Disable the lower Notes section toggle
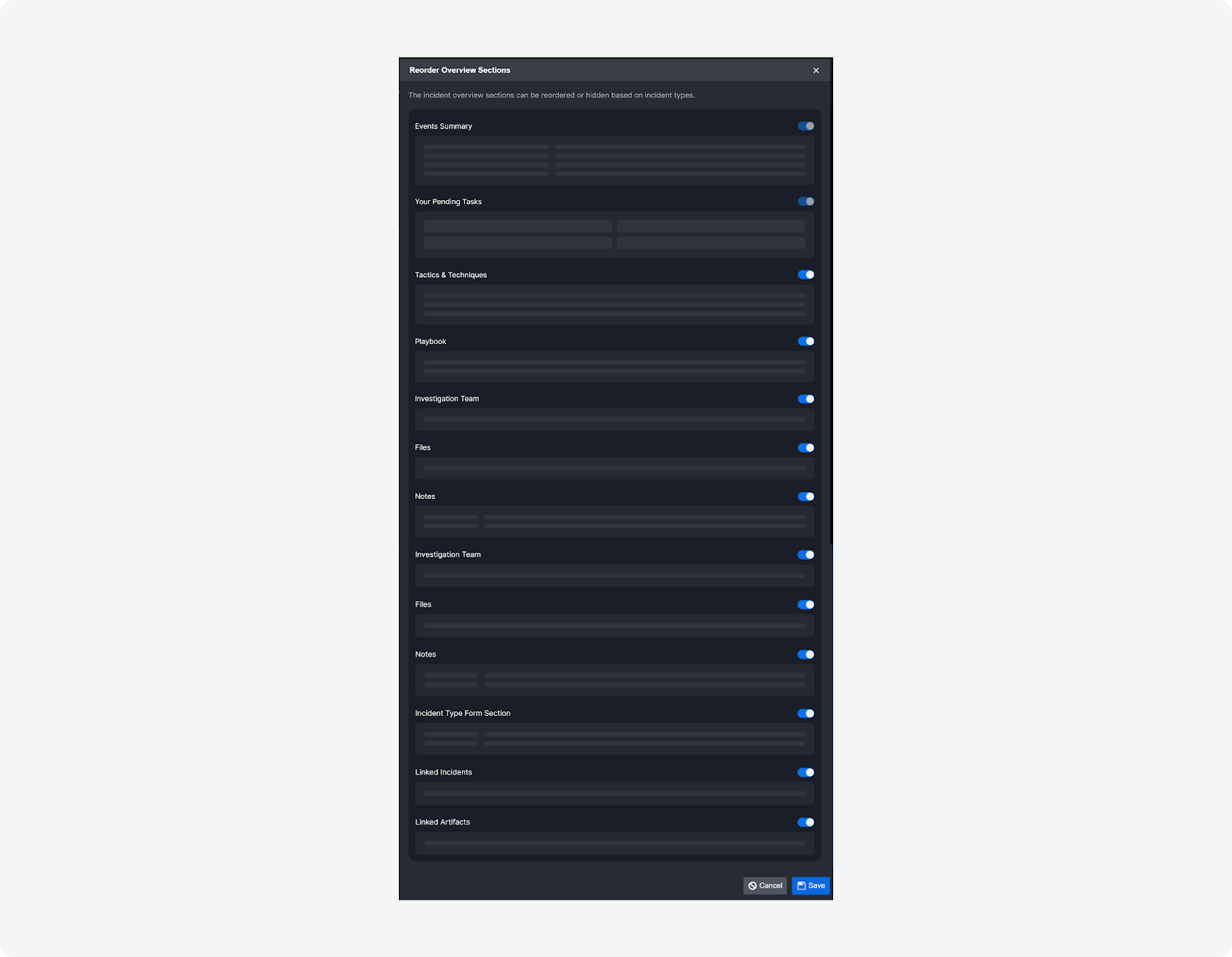The width and height of the screenshot is (1232, 957). point(806,654)
